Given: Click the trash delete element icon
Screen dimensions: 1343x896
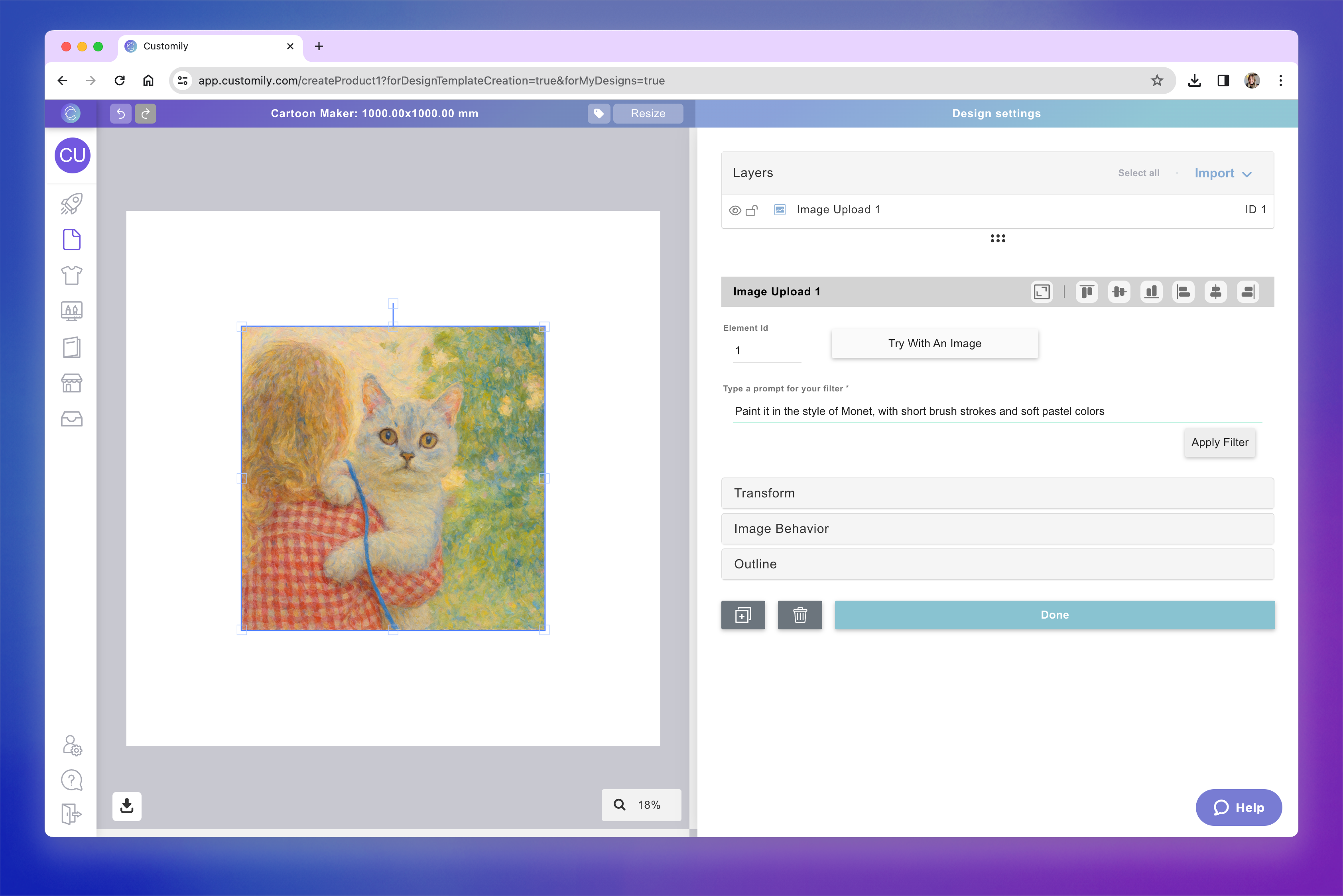Looking at the screenshot, I should [799, 615].
